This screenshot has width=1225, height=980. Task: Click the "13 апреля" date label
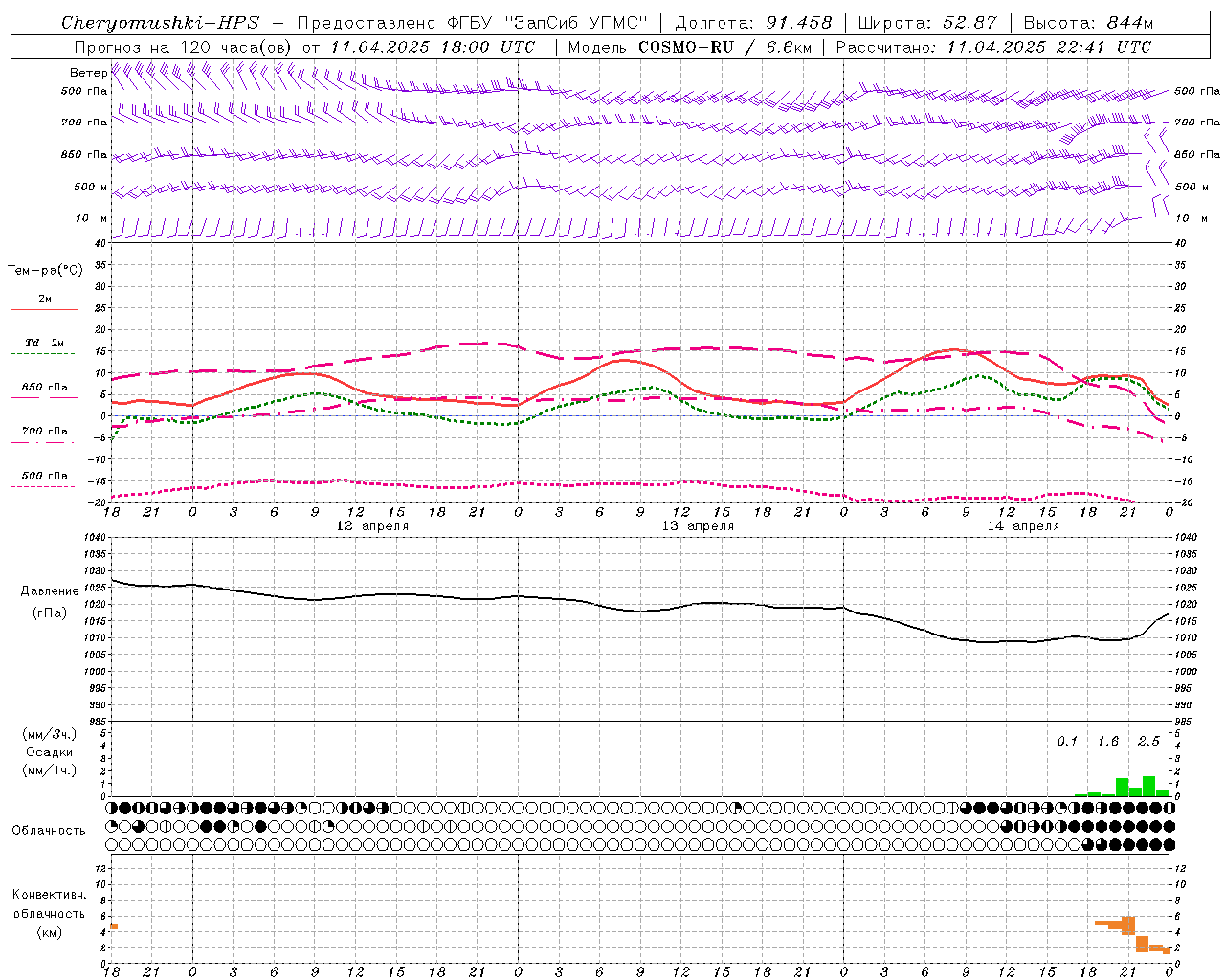coord(698,526)
